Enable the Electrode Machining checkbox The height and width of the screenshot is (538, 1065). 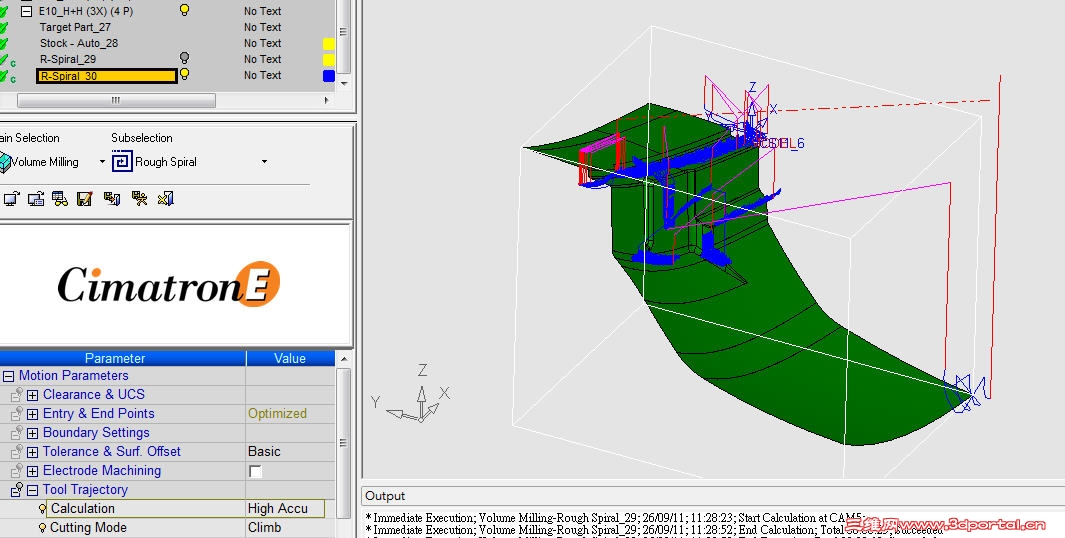pos(255,471)
